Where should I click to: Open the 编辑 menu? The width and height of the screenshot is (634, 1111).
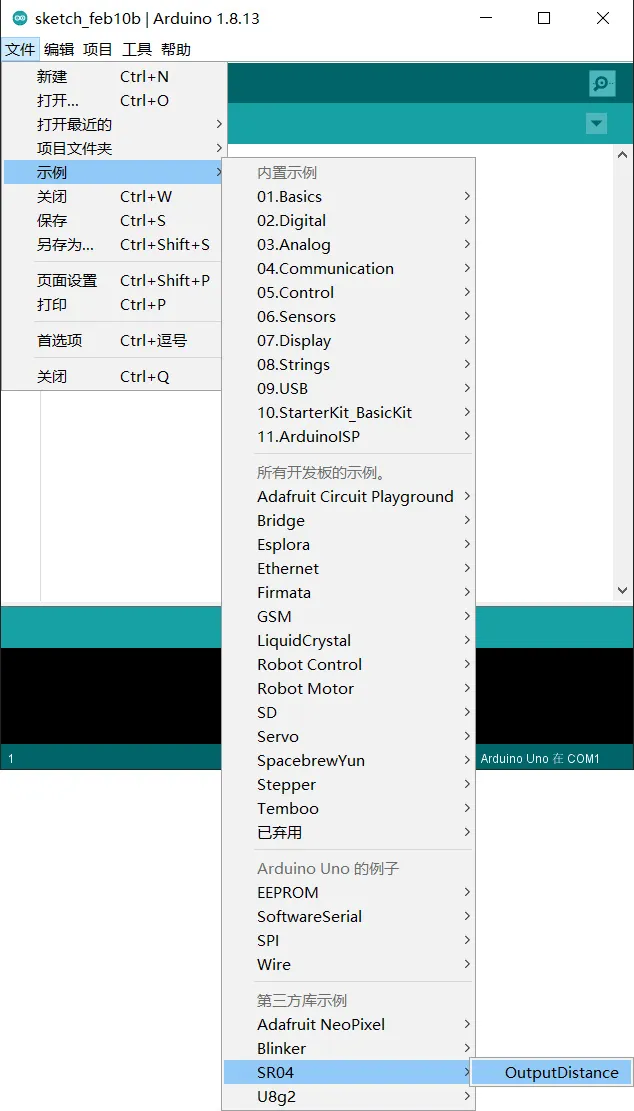coord(58,50)
